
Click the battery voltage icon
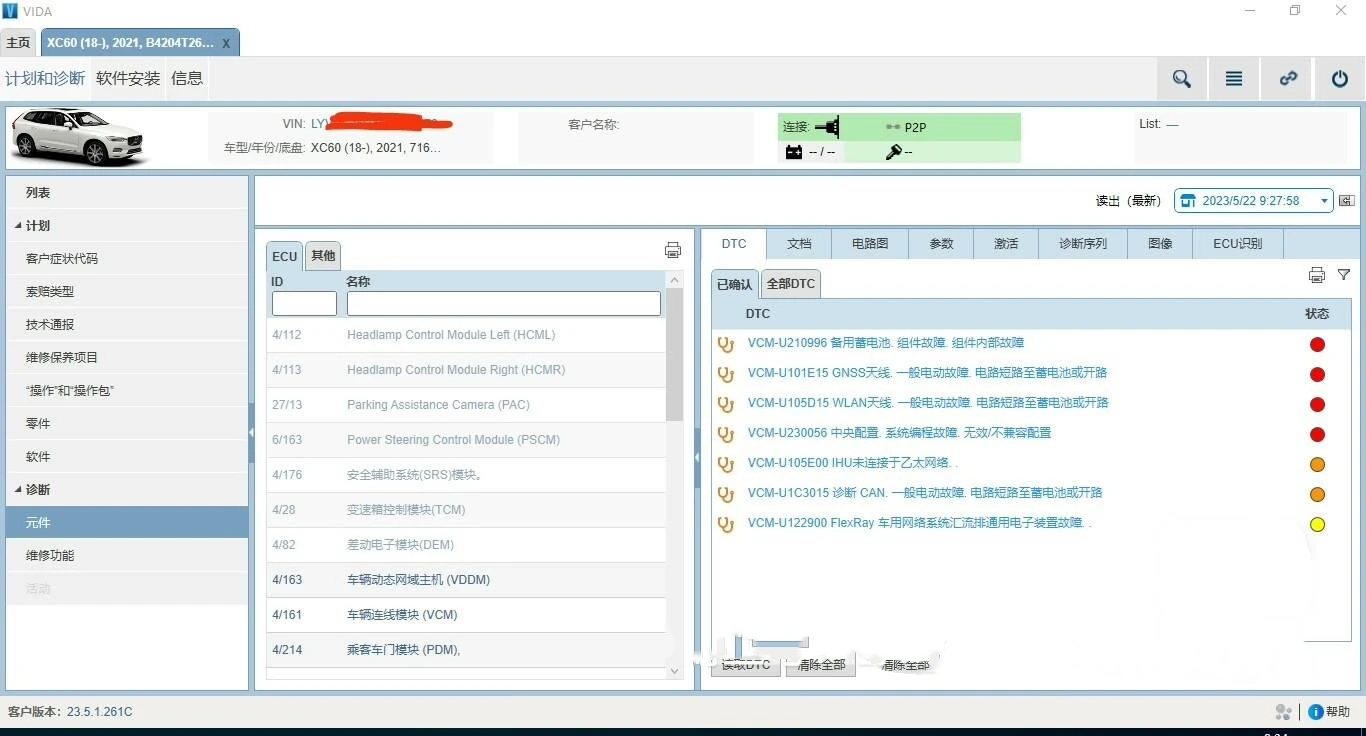[x=794, y=152]
